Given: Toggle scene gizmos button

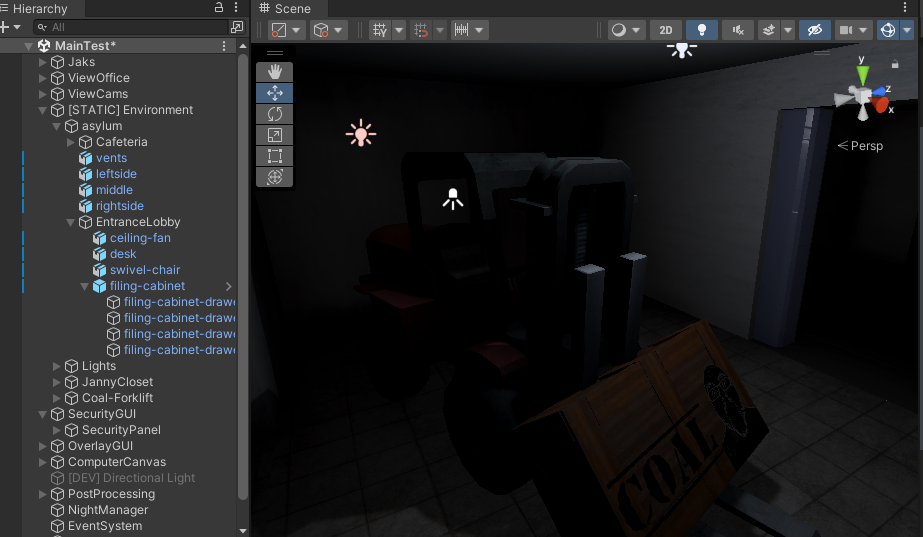Looking at the screenshot, I should point(888,30).
